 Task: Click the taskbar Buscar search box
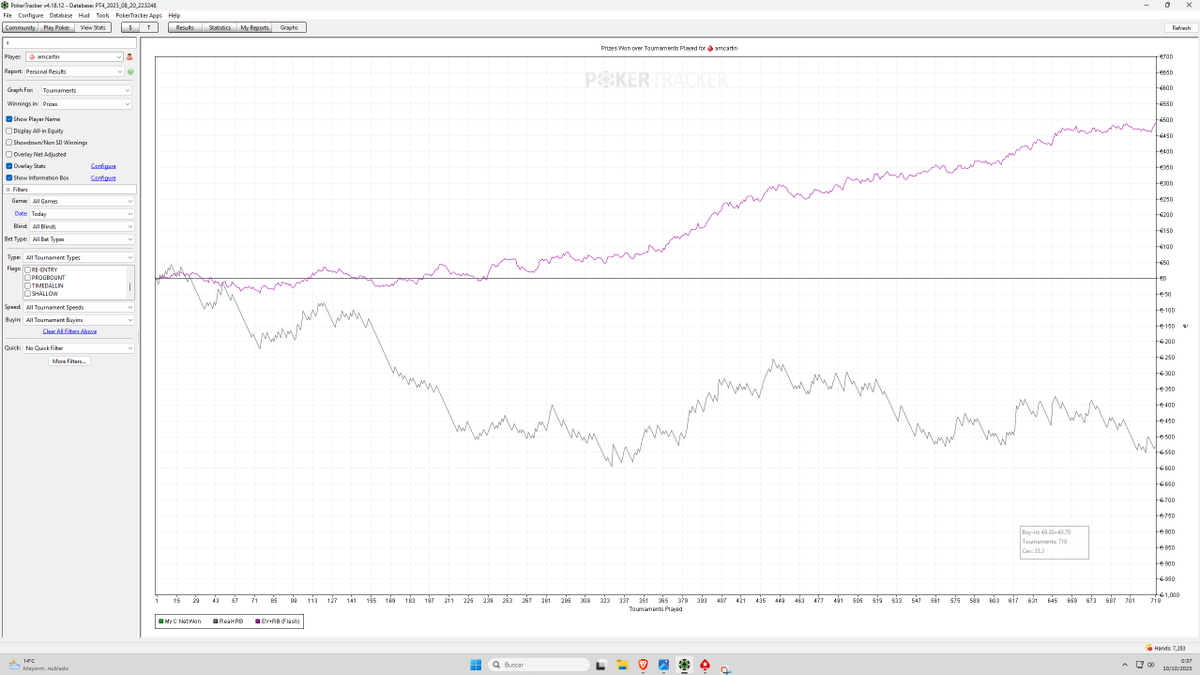tap(539, 665)
